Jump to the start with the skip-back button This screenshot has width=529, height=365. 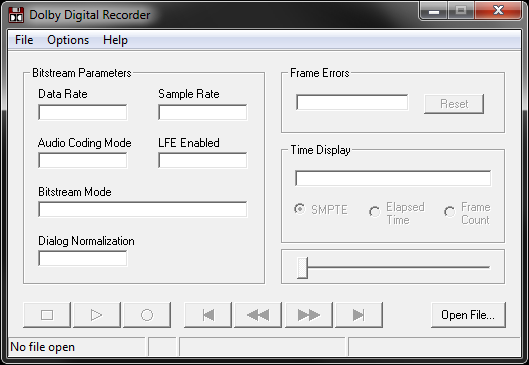click(208, 315)
